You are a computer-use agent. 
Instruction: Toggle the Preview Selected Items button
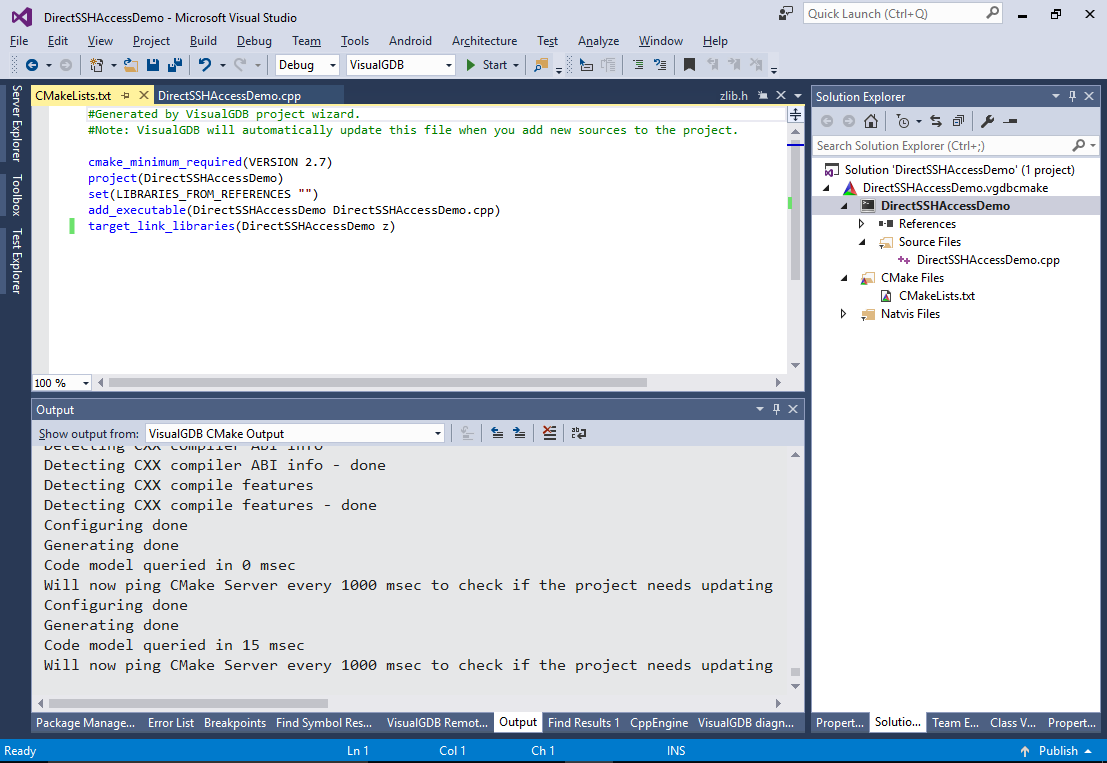1010,121
